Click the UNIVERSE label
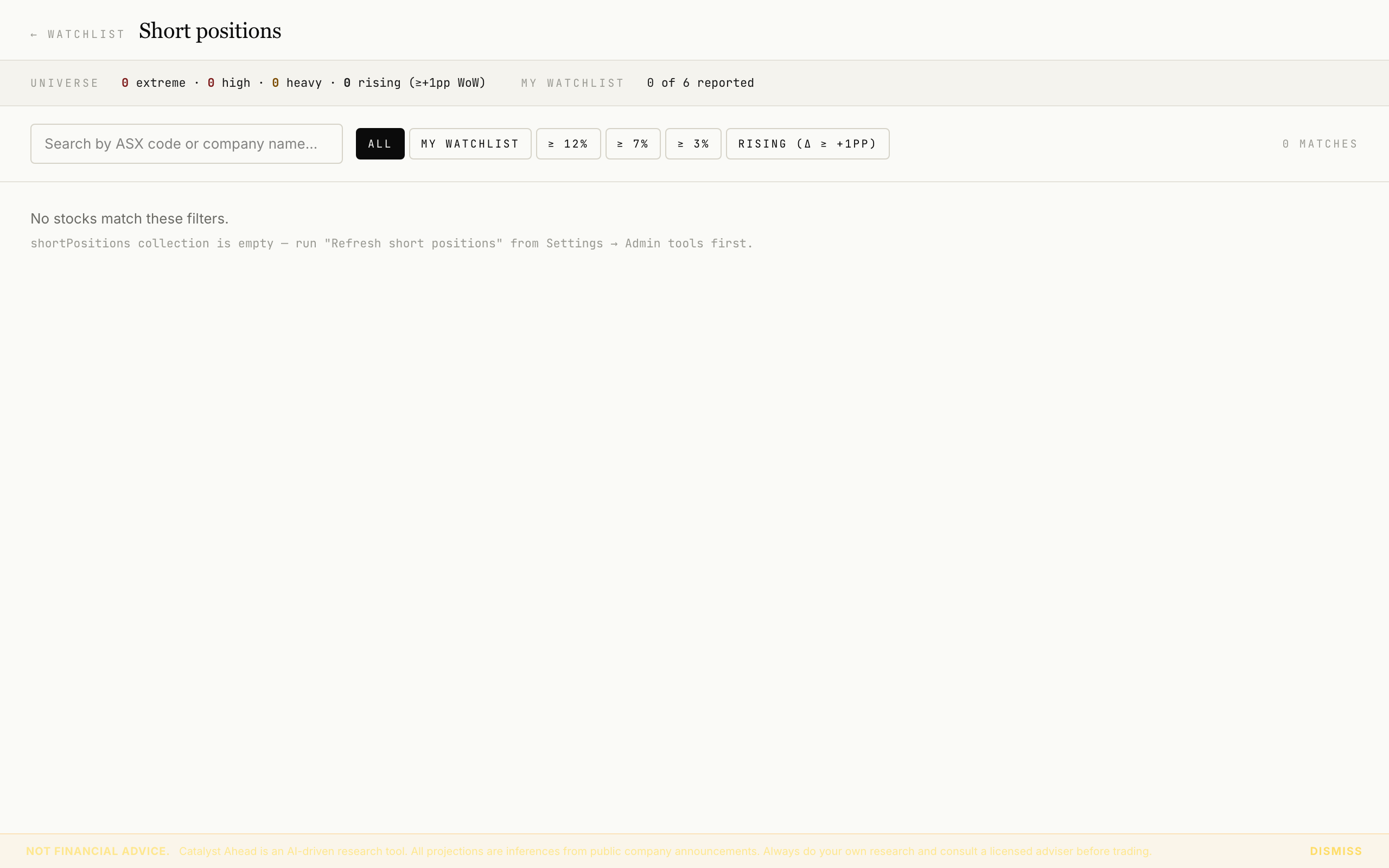The image size is (1389, 868). pyautogui.click(x=65, y=83)
